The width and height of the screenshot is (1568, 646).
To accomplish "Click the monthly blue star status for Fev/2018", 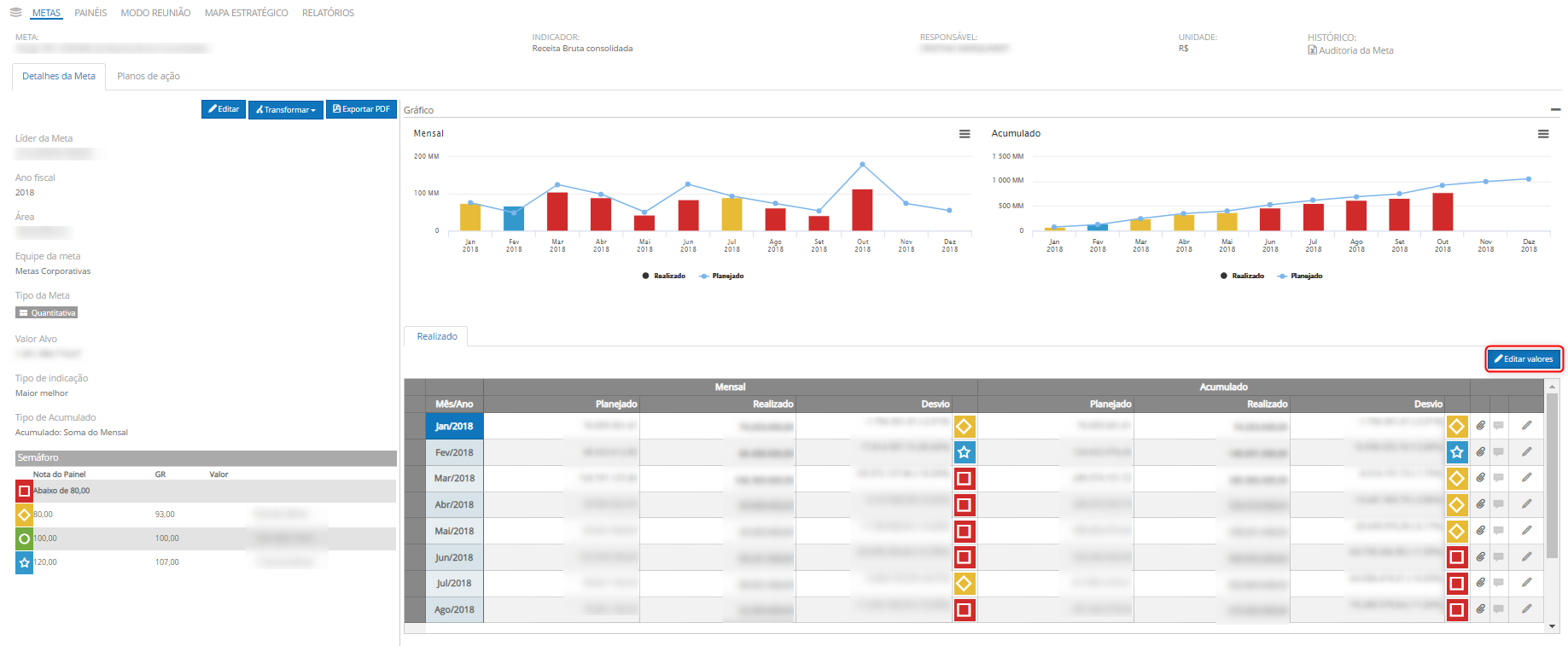I will (965, 452).
